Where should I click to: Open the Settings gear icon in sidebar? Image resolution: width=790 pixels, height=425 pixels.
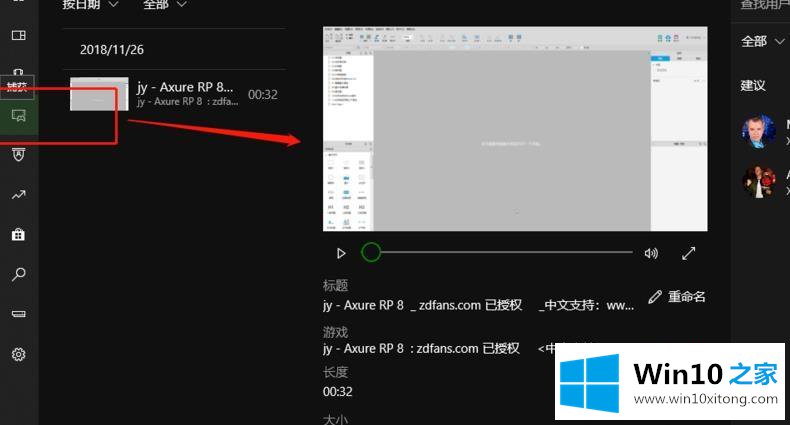pos(19,355)
